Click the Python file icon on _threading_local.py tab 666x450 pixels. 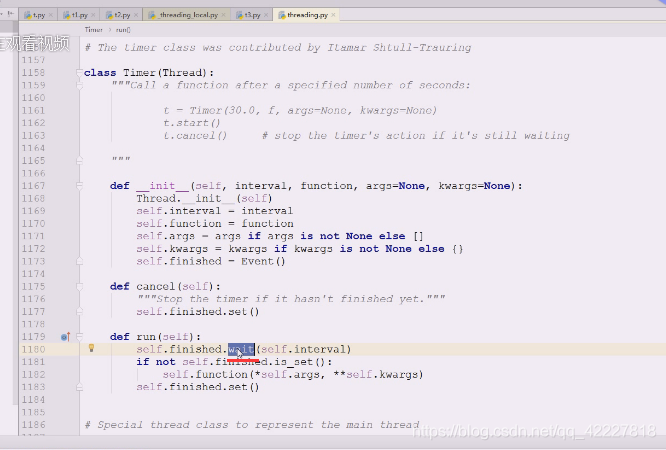point(152,15)
